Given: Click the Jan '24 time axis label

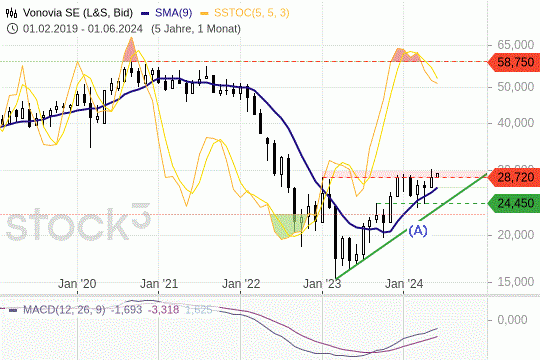Looking at the screenshot, I should point(404,284).
